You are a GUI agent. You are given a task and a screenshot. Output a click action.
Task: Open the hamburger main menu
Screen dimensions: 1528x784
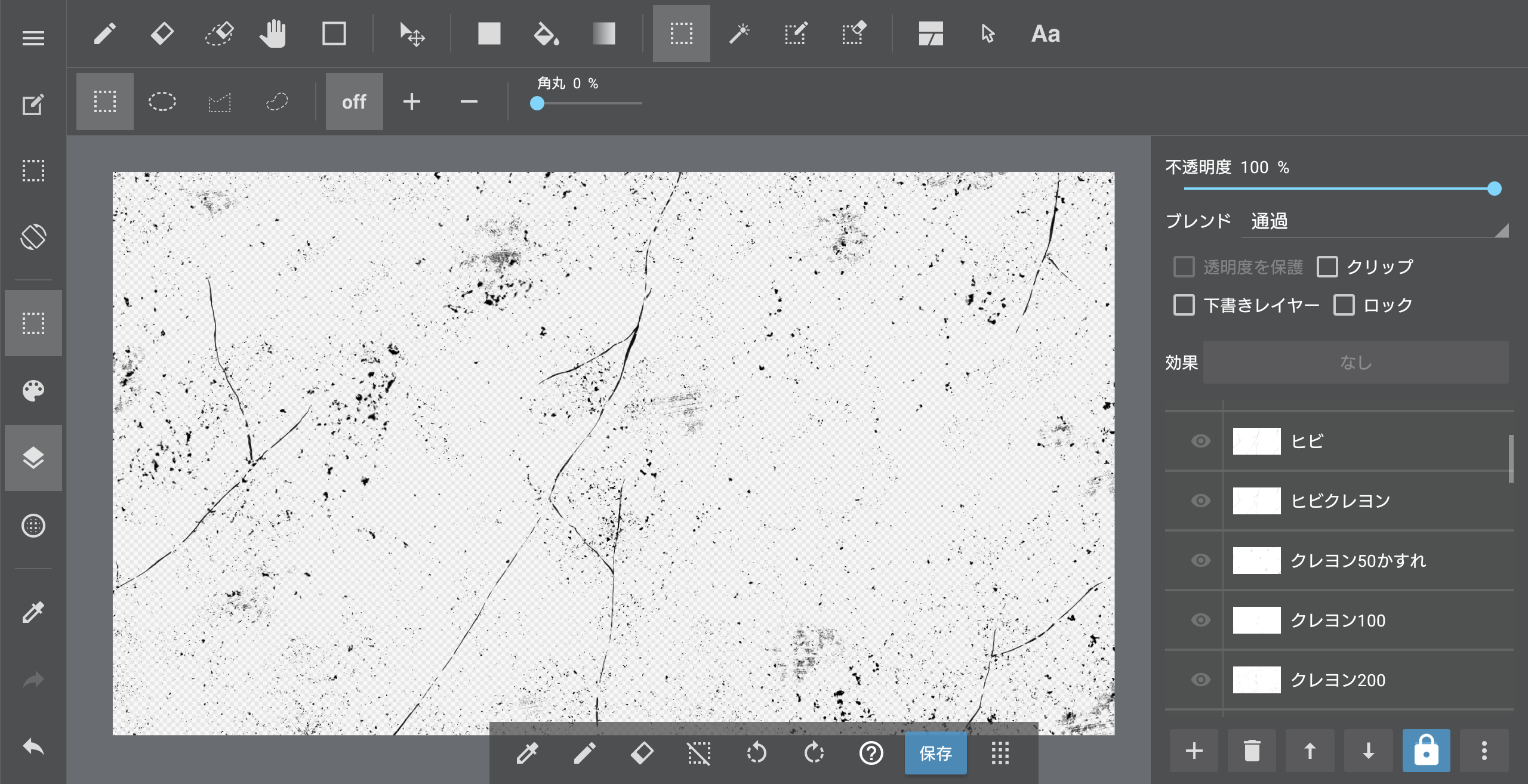33,38
